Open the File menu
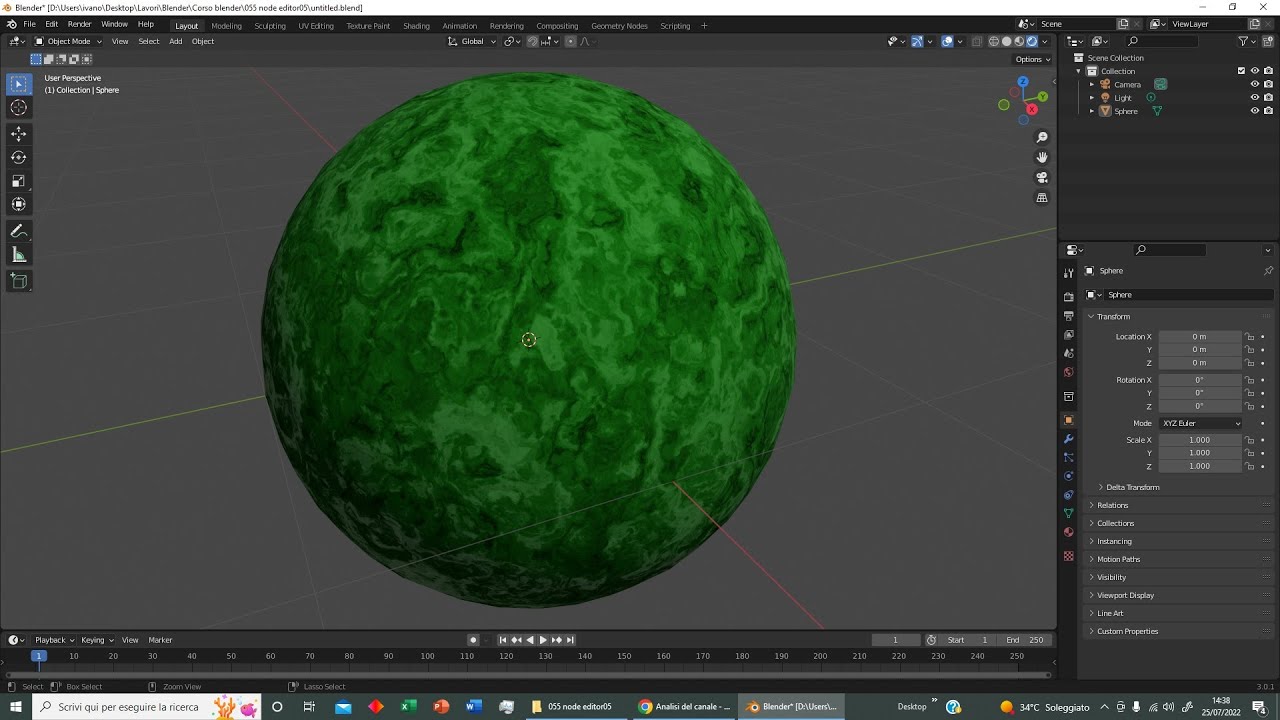This screenshot has height=720, width=1280. (29, 24)
